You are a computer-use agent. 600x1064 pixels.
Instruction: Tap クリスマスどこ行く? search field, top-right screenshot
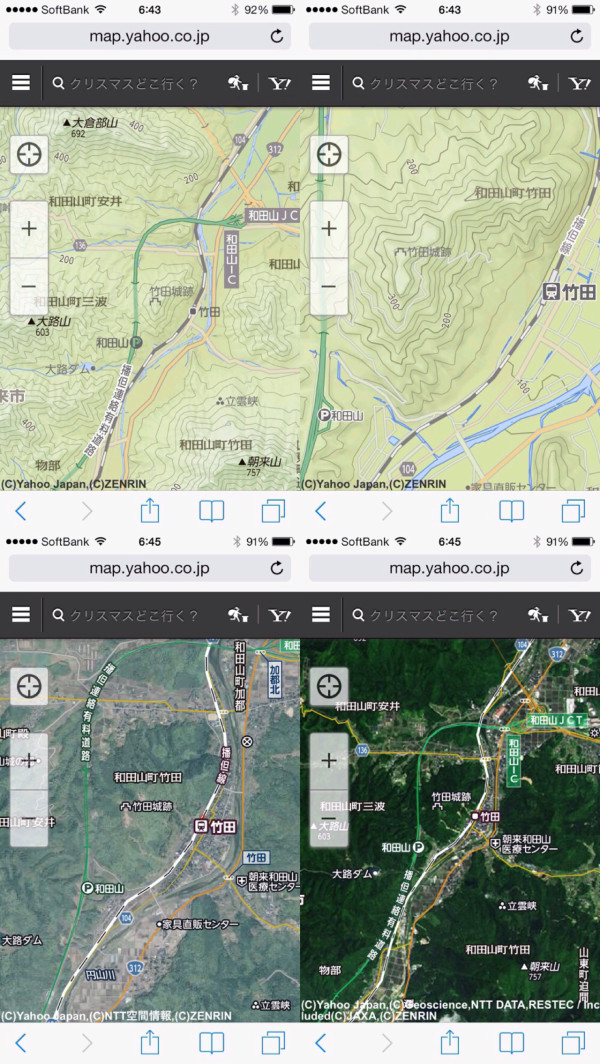(x=434, y=83)
